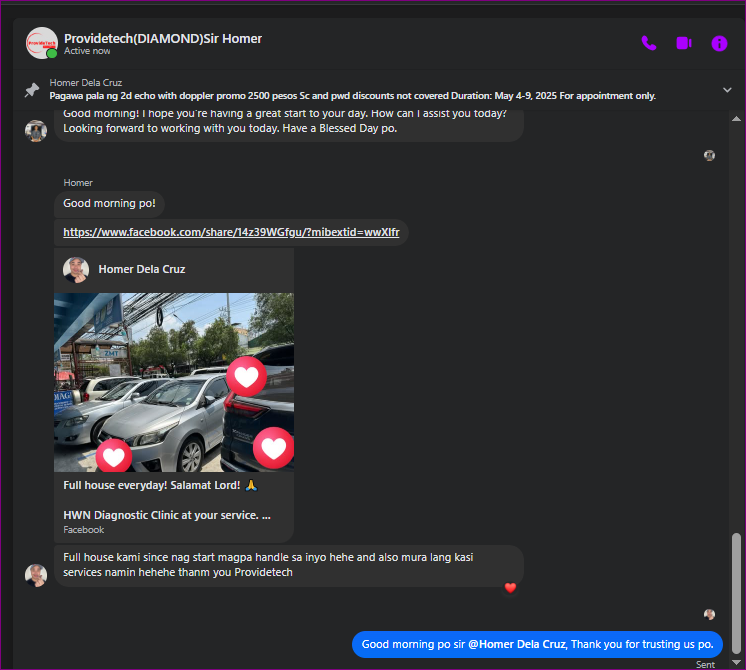746x670 pixels.
Task: Expand the pinned message chevron
Action: point(727,90)
